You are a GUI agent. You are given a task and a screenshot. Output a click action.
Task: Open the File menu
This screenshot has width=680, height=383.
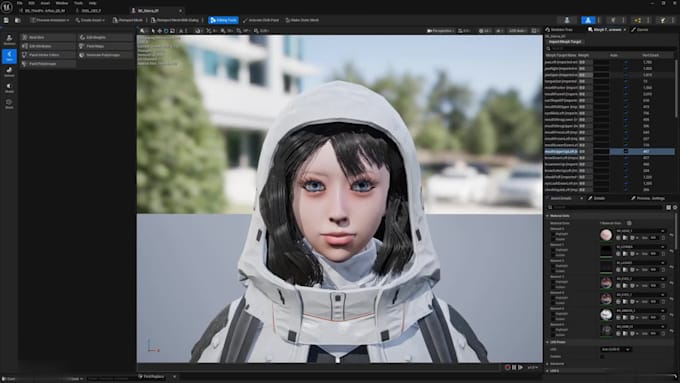(x=20, y=3)
